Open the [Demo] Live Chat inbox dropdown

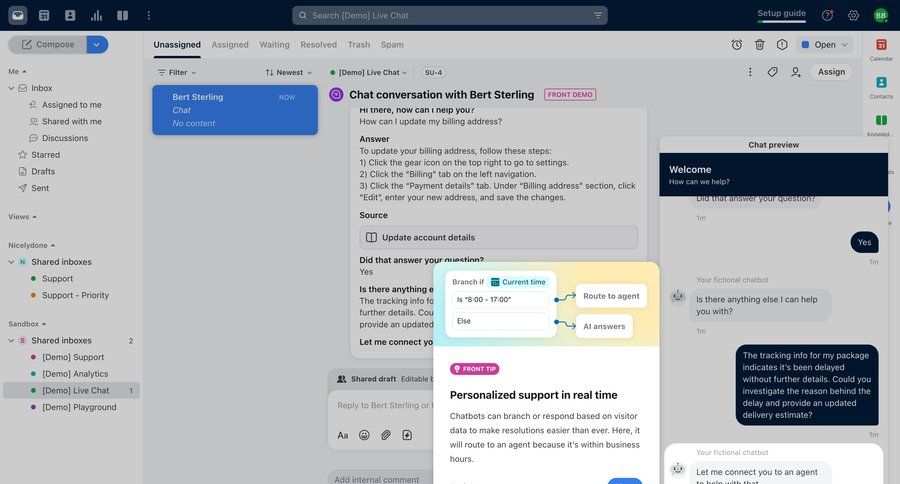point(368,72)
